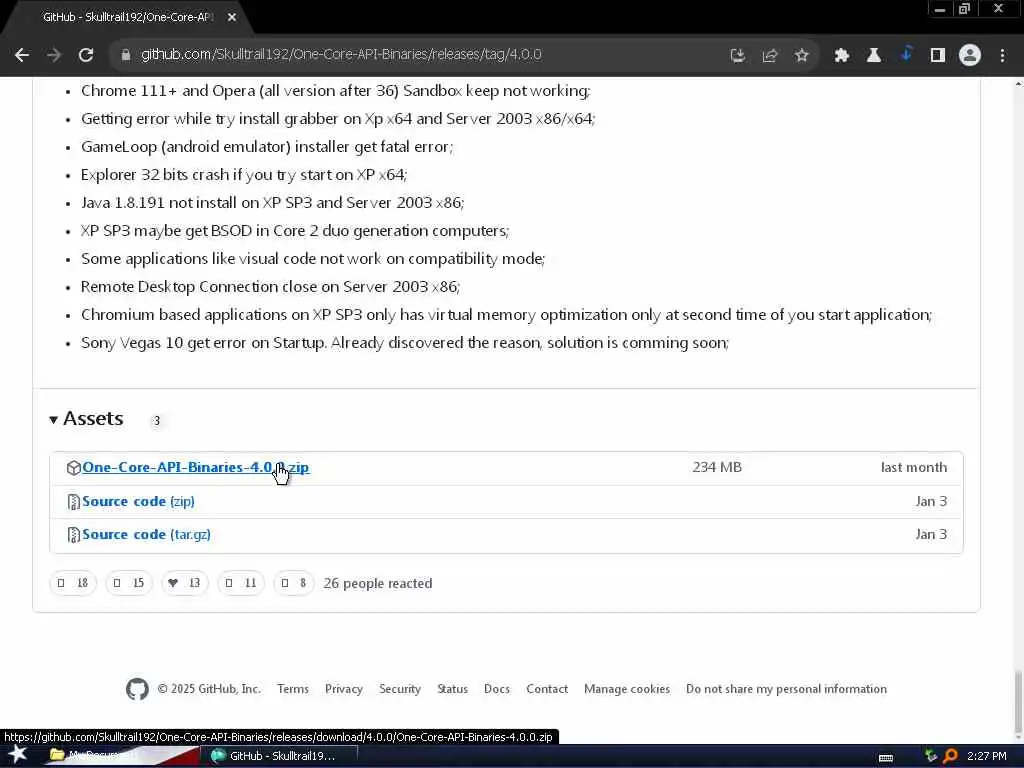Click the keyboard icon in system tray

(886, 757)
